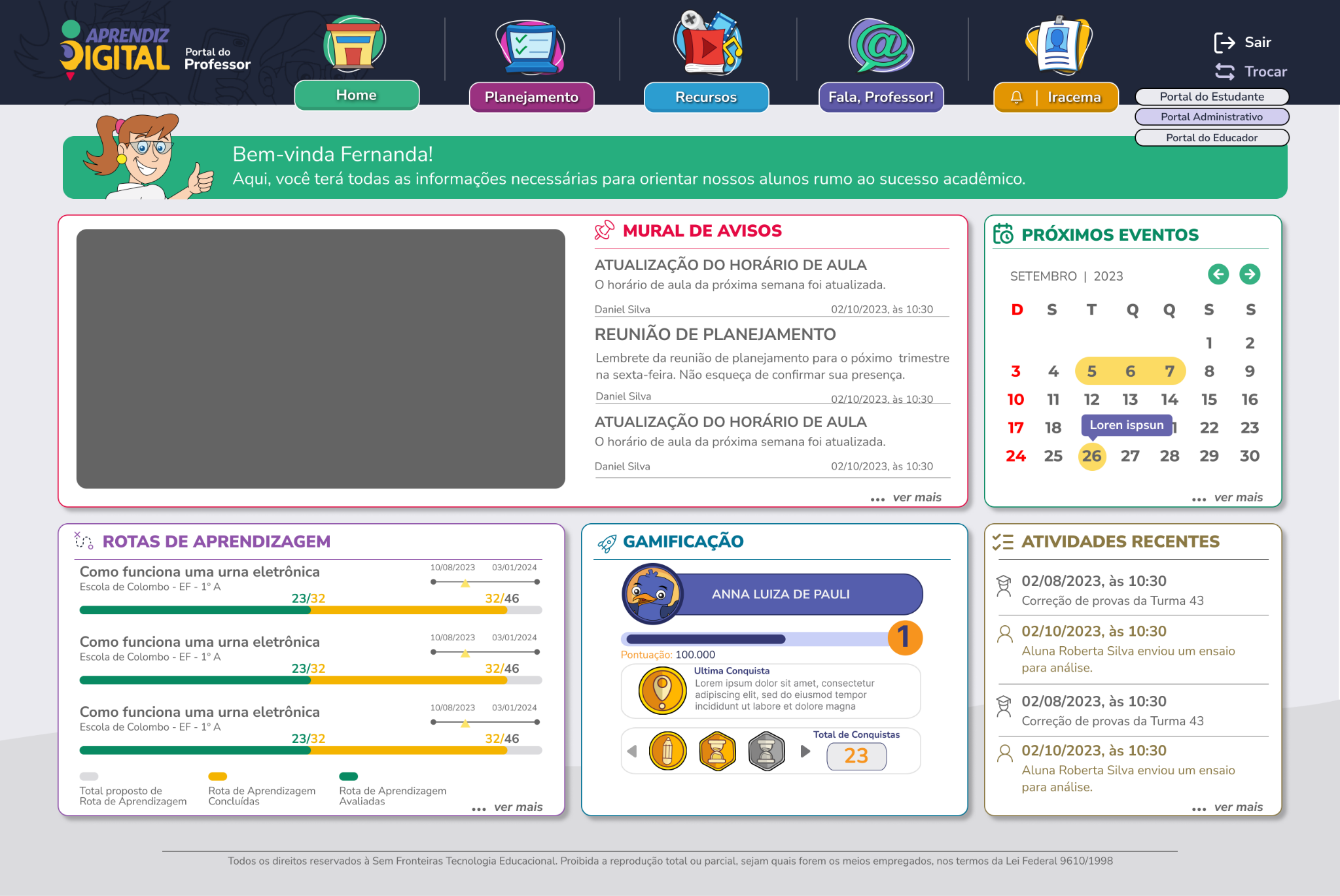
Task: Open the Iracema notifications tab
Action: 1056,97
